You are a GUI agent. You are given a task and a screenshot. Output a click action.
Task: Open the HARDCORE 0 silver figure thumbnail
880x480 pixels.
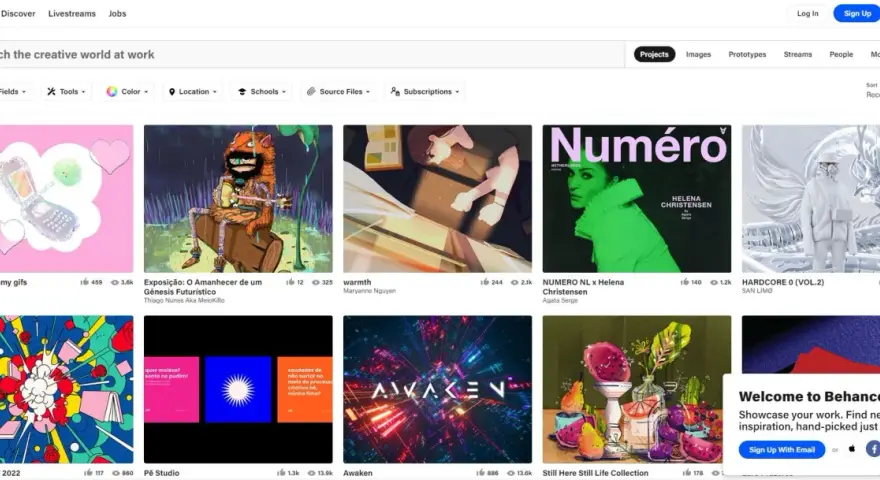[x=811, y=199]
